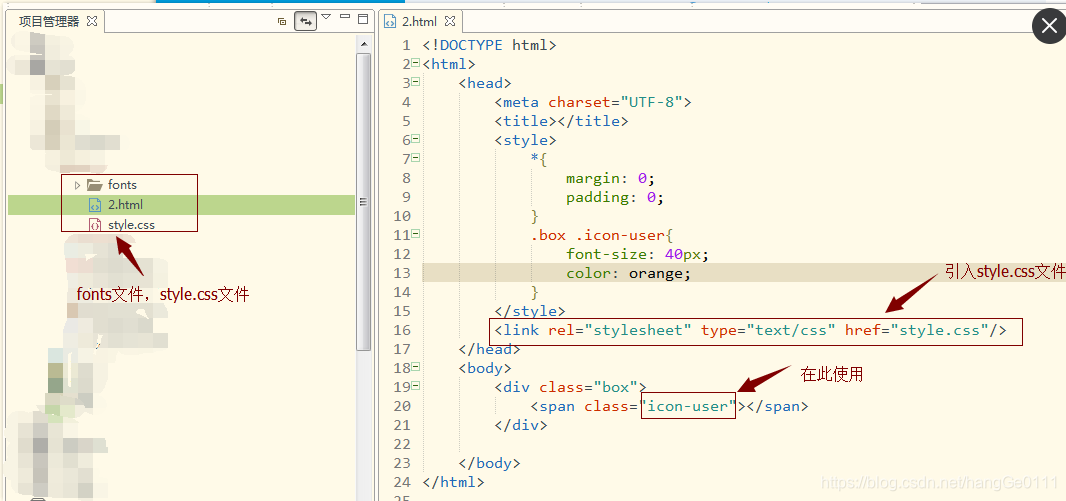
Task: Click the <div class="box"> line
Action: click(570, 387)
